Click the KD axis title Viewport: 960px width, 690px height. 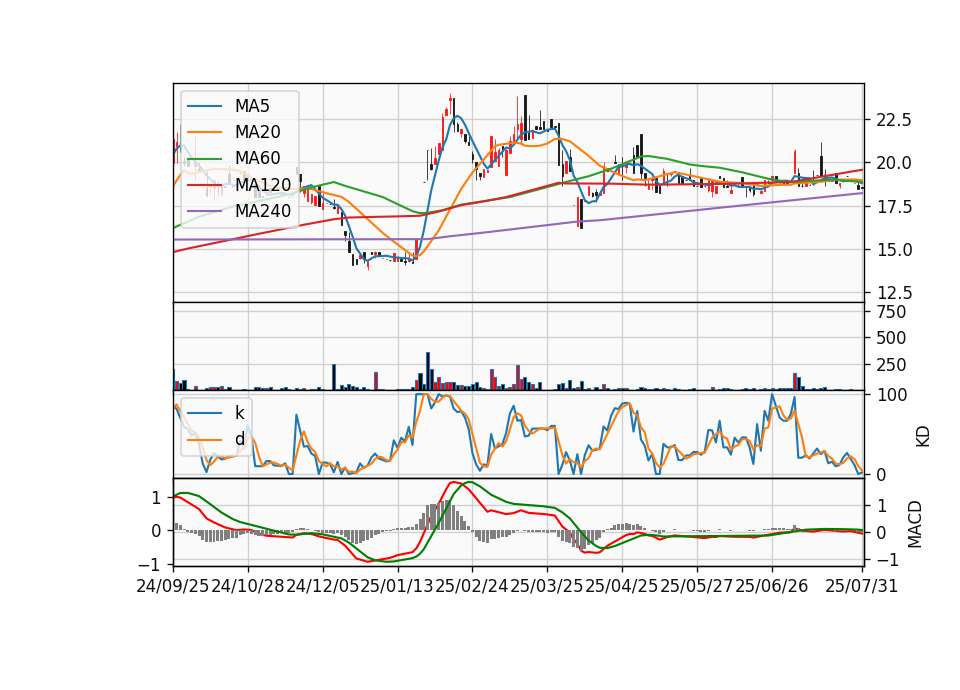[x=922, y=436]
